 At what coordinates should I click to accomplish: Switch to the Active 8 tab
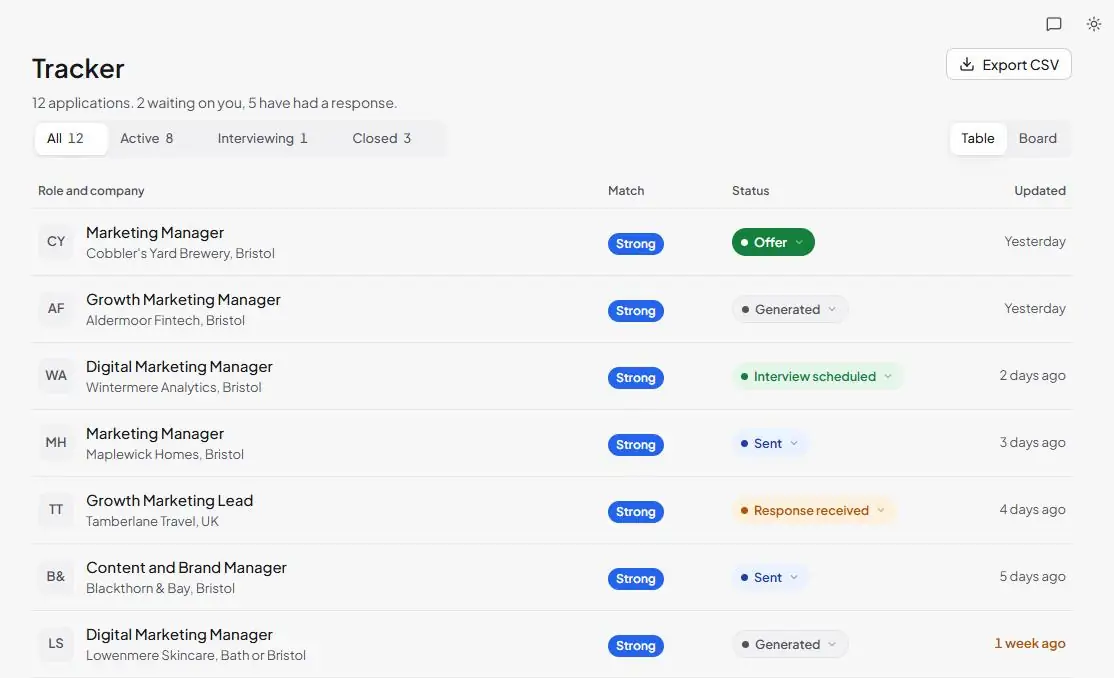pyautogui.click(x=146, y=139)
